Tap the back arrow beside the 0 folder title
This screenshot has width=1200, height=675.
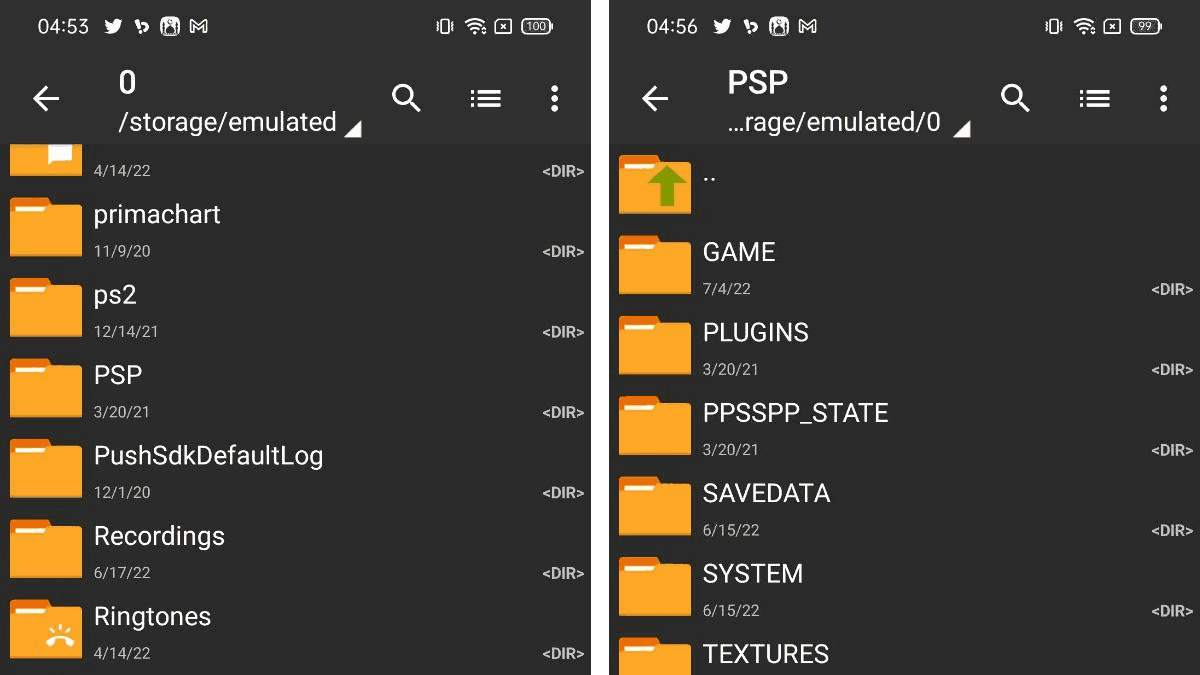click(x=46, y=98)
